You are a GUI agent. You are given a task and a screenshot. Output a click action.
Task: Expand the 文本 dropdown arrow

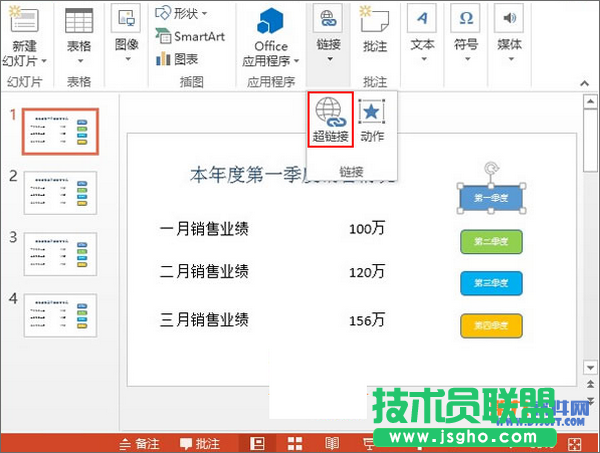coord(424,59)
